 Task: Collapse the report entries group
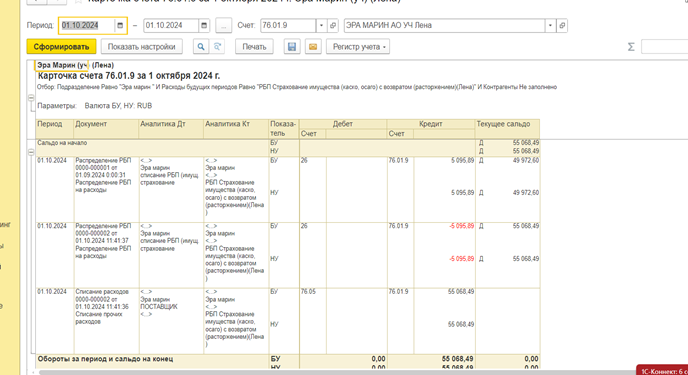click(31, 152)
